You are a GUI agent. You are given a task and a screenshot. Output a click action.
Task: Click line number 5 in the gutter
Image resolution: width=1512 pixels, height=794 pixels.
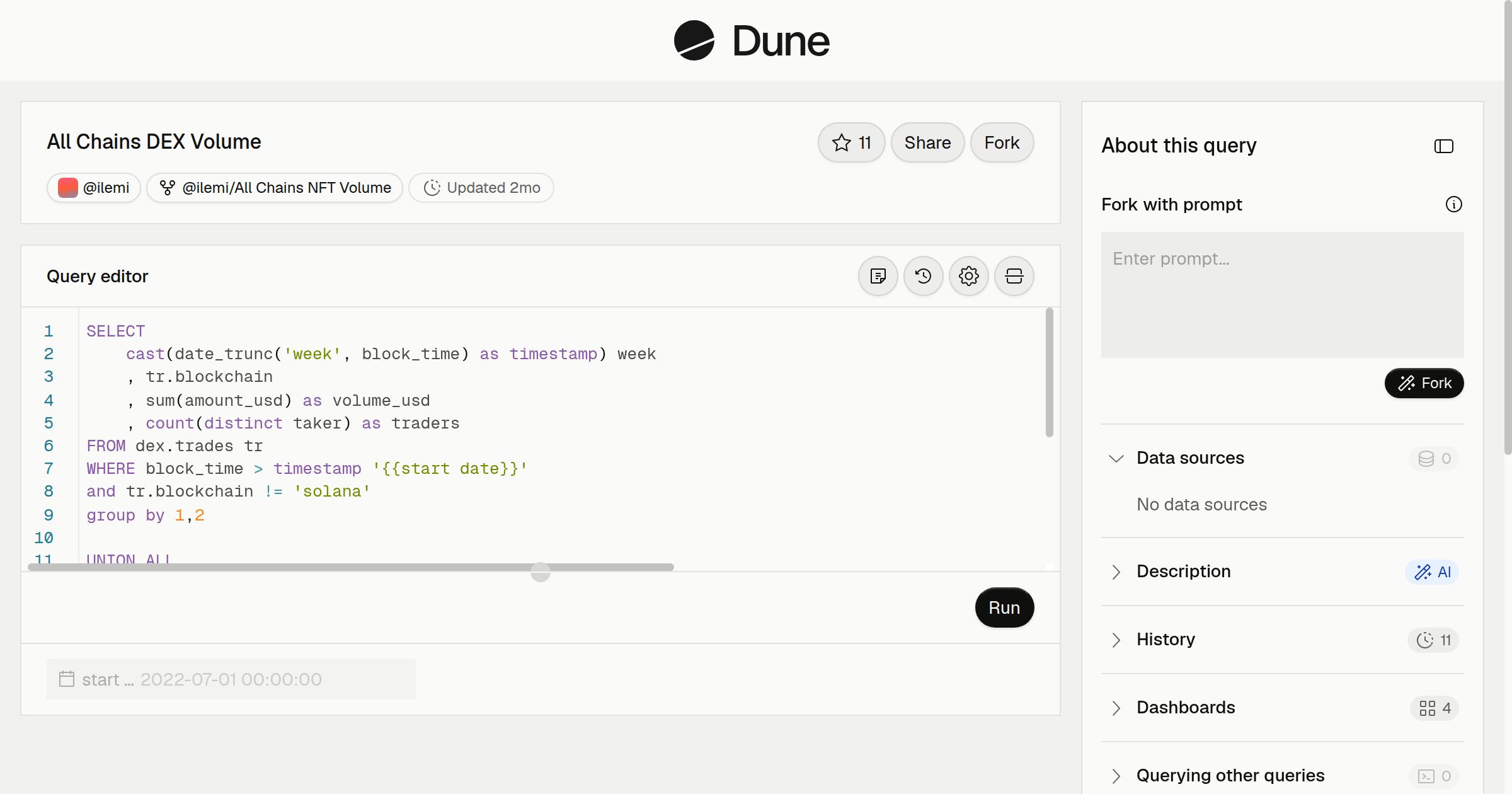(x=49, y=423)
